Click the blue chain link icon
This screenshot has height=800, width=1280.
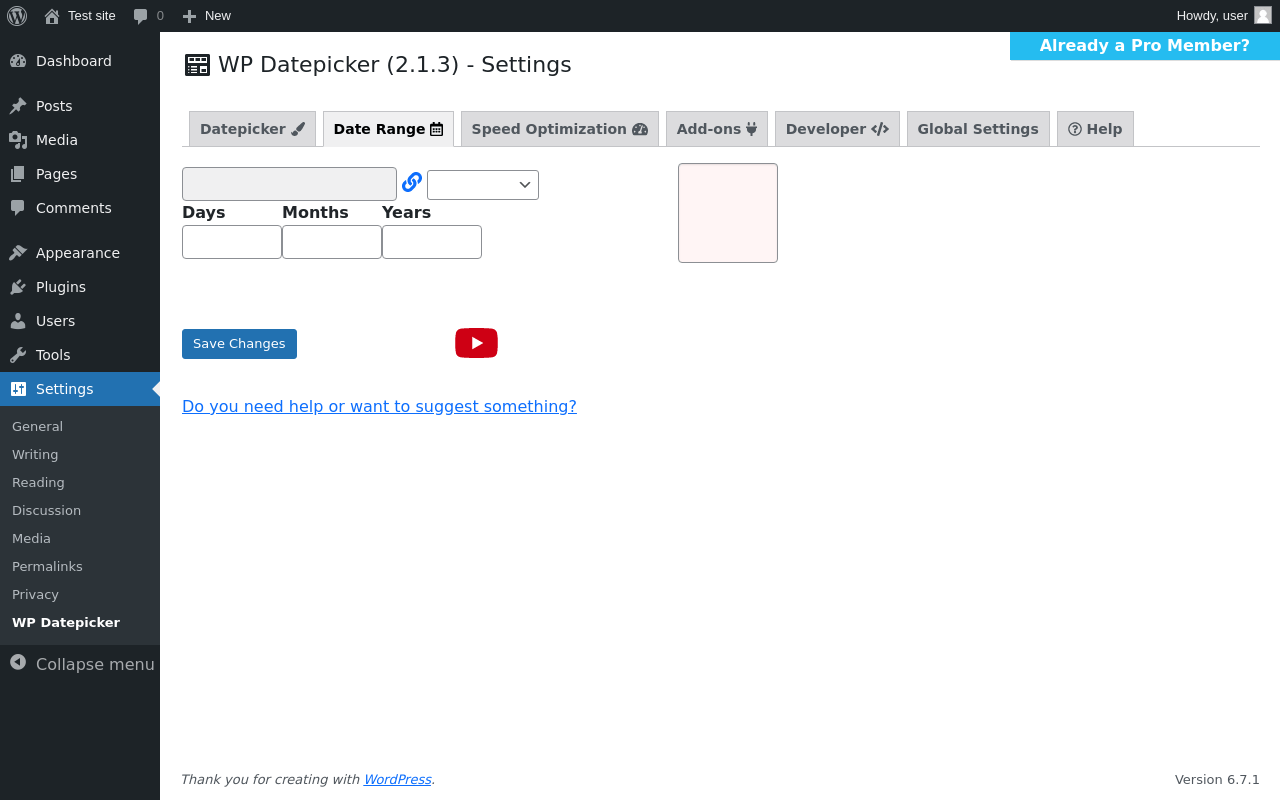pos(412,182)
